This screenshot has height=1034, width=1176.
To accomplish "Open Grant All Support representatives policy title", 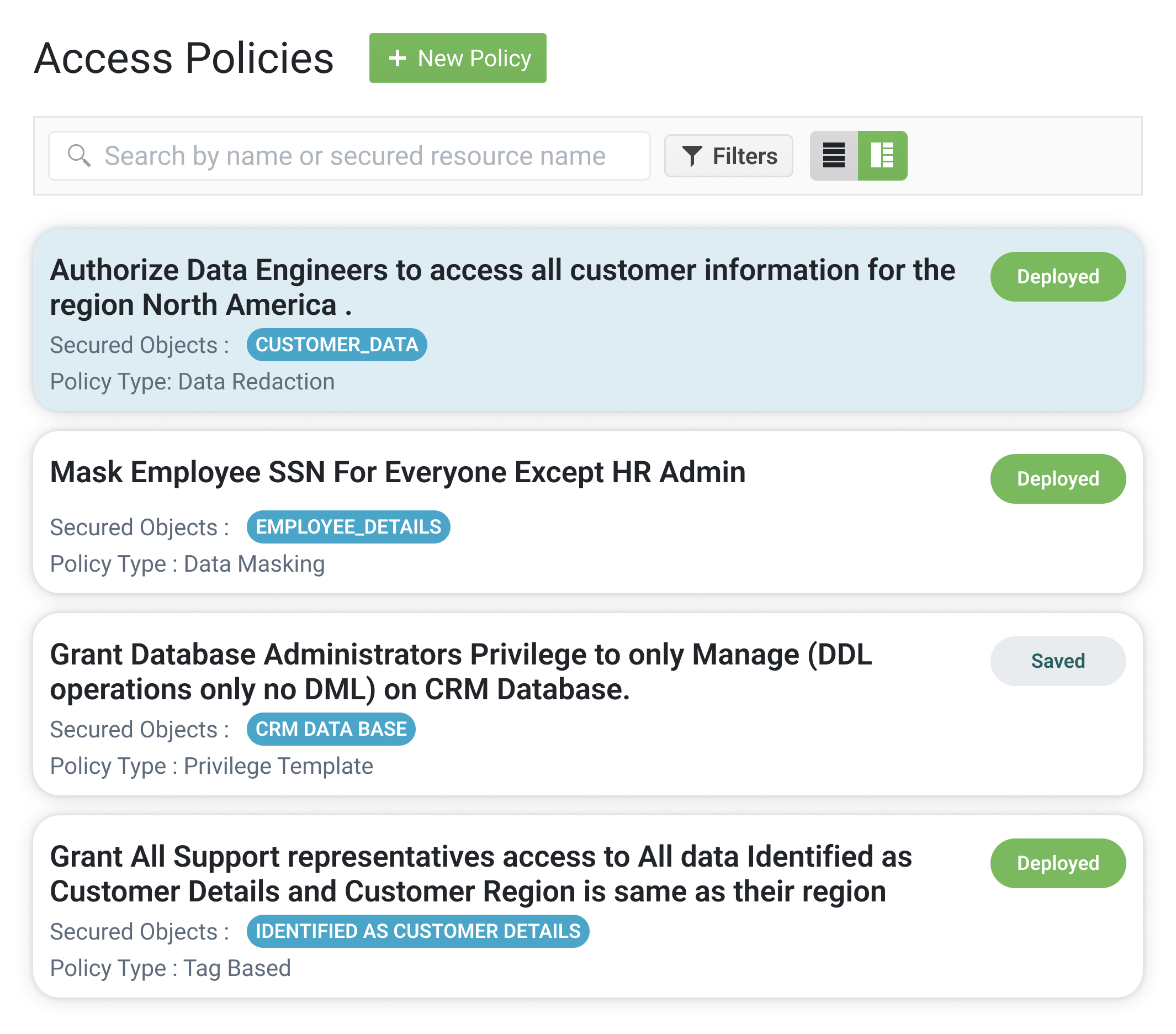I will coord(480,874).
